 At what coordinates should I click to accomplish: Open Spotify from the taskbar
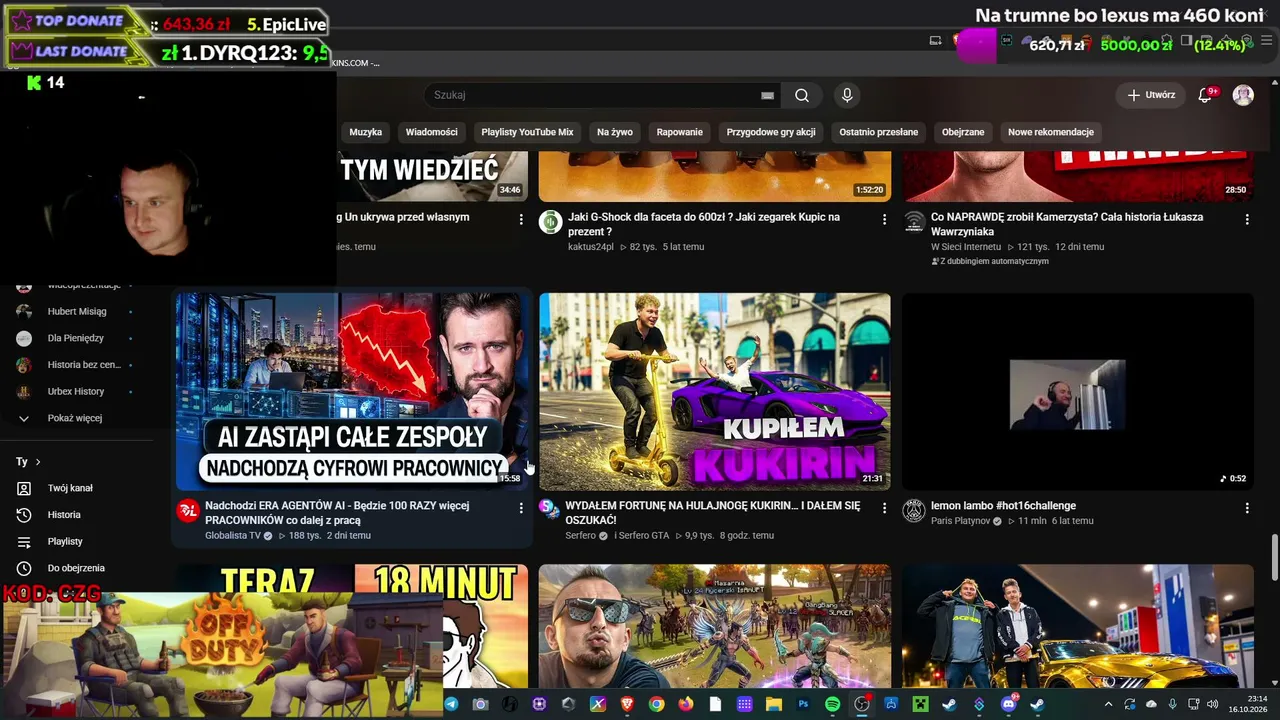pyautogui.click(x=833, y=704)
